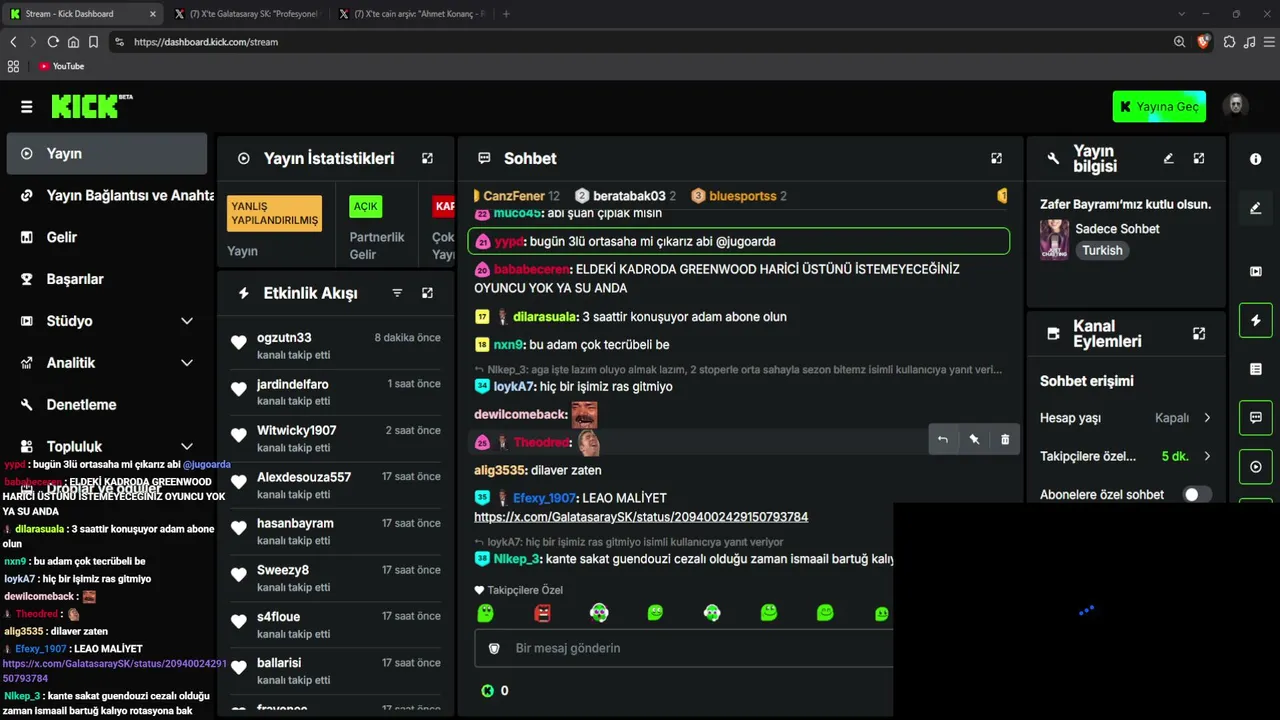Viewport: 1280px width, 720px height.
Task: Pop out the Sohbet chat panel
Action: (996, 158)
